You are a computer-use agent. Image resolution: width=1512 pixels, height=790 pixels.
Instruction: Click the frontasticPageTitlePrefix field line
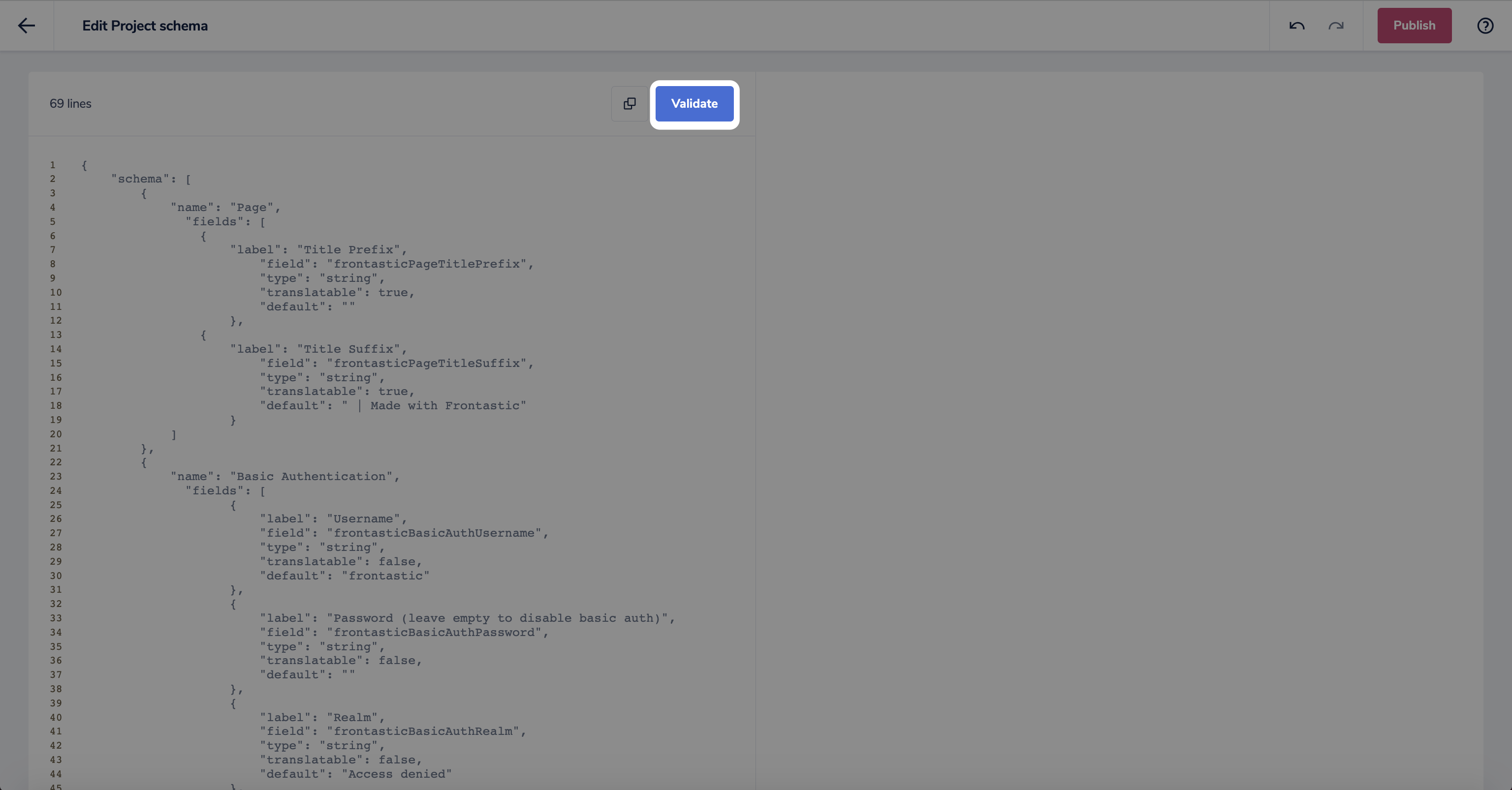[396, 264]
